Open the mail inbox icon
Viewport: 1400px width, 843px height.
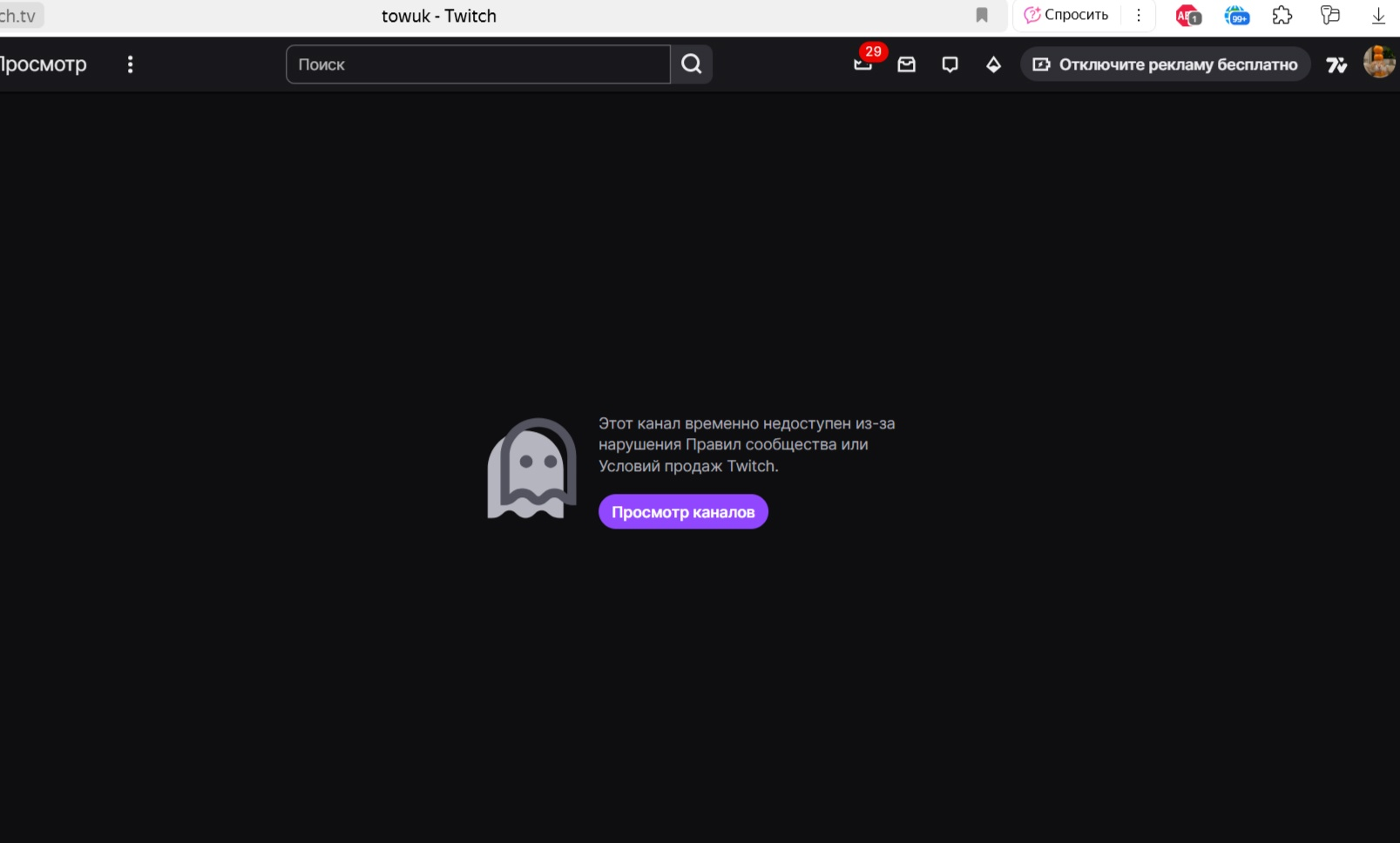(907, 64)
